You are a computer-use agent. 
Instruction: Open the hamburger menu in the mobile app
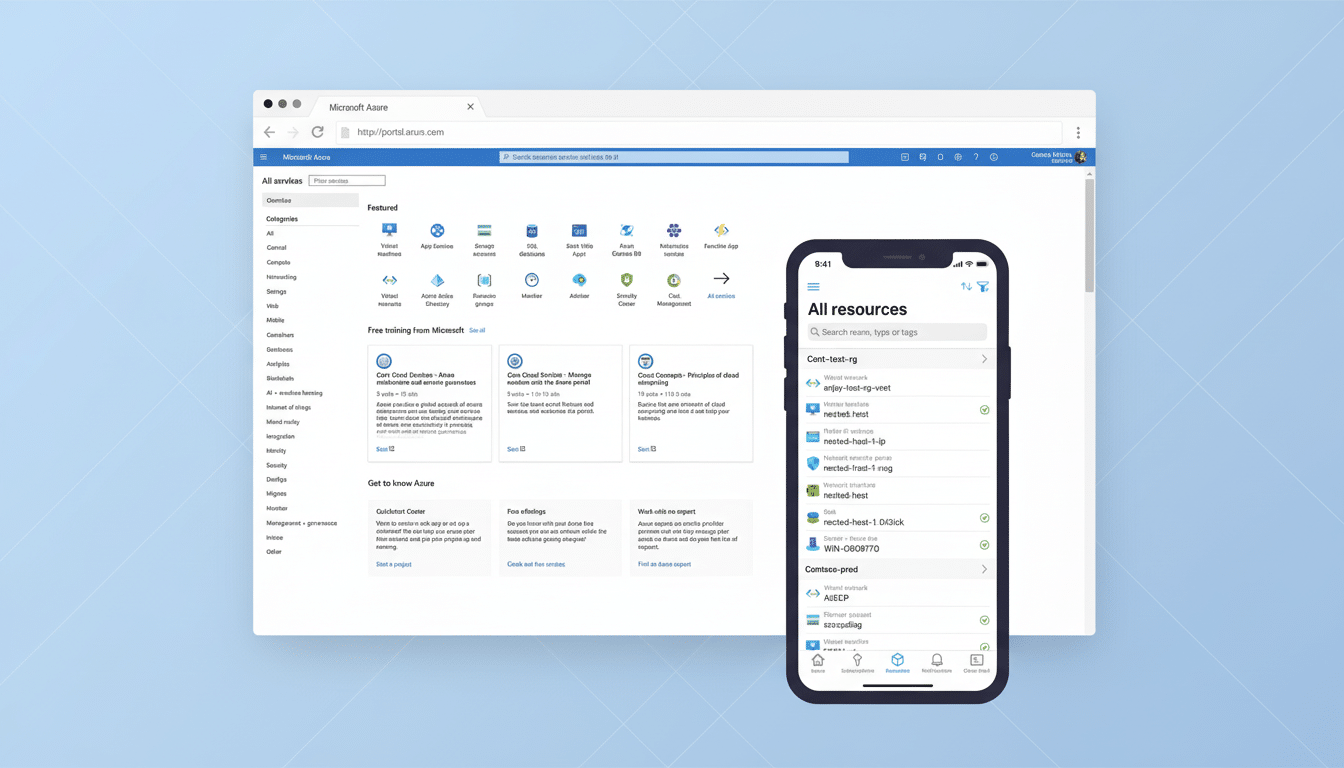point(814,286)
